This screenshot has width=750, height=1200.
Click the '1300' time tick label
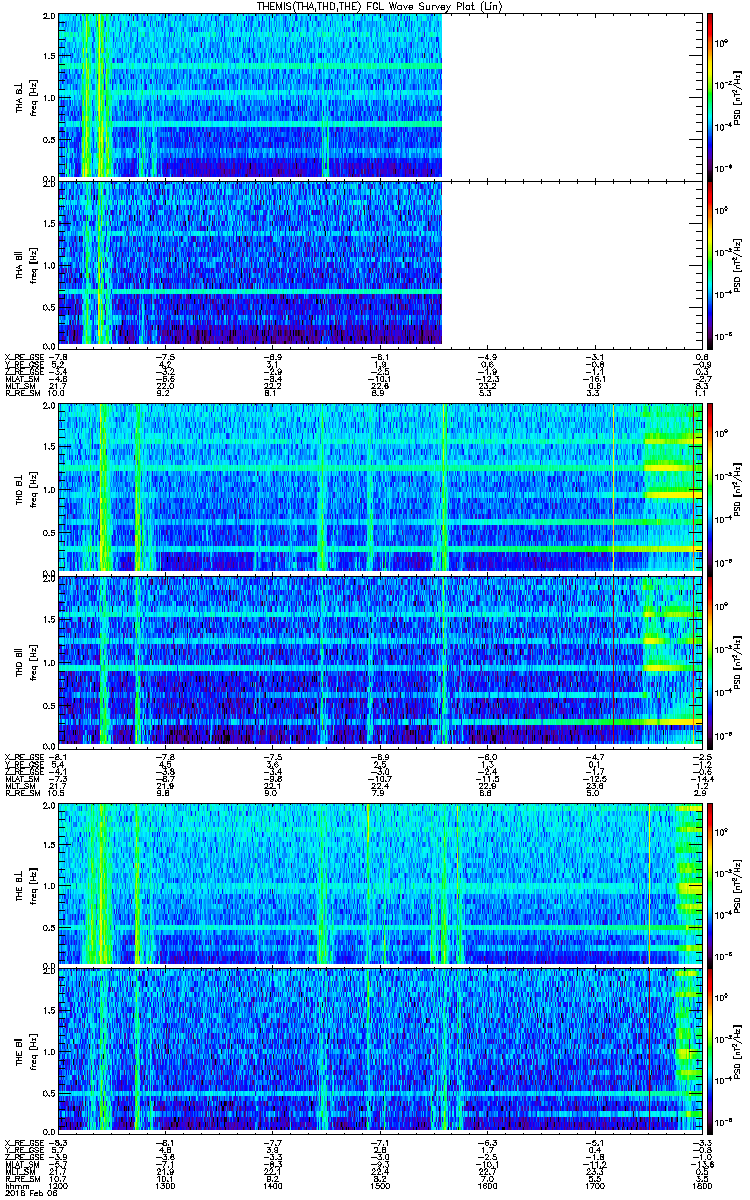point(166,1184)
